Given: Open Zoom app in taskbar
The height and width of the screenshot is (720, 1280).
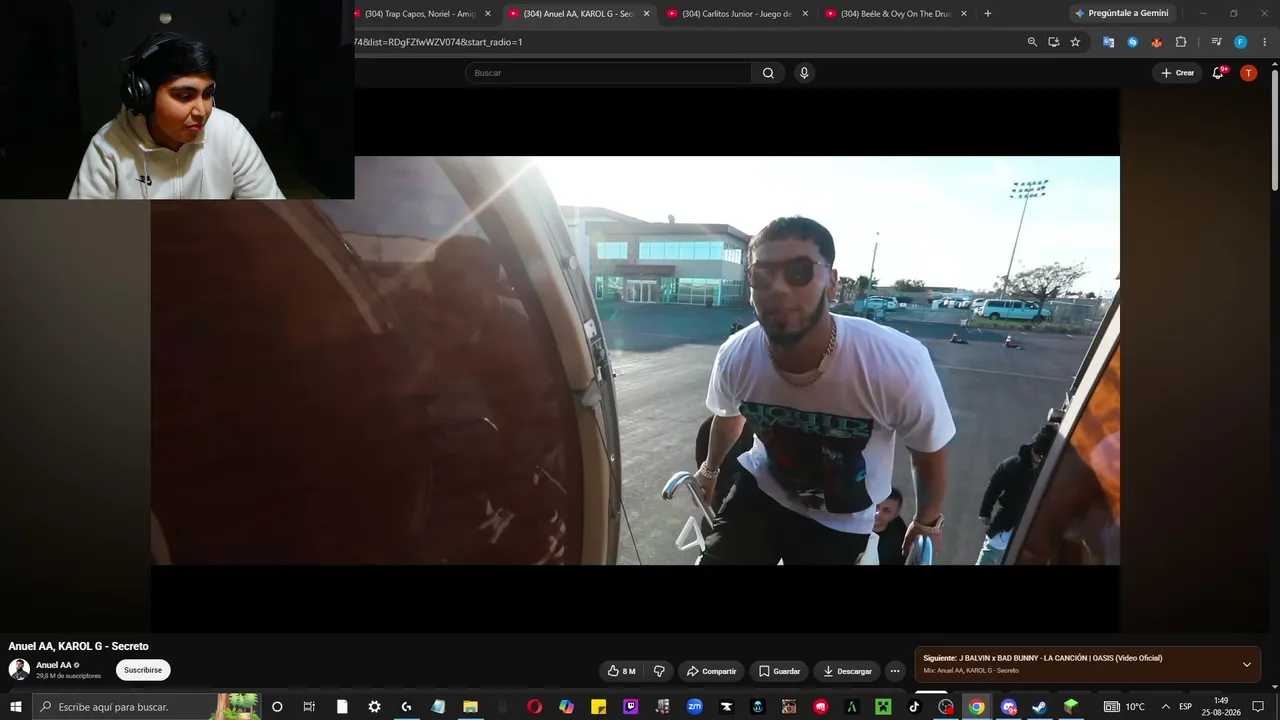Looking at the screenshot, I should pyautogui.click(x=694, y=707).
